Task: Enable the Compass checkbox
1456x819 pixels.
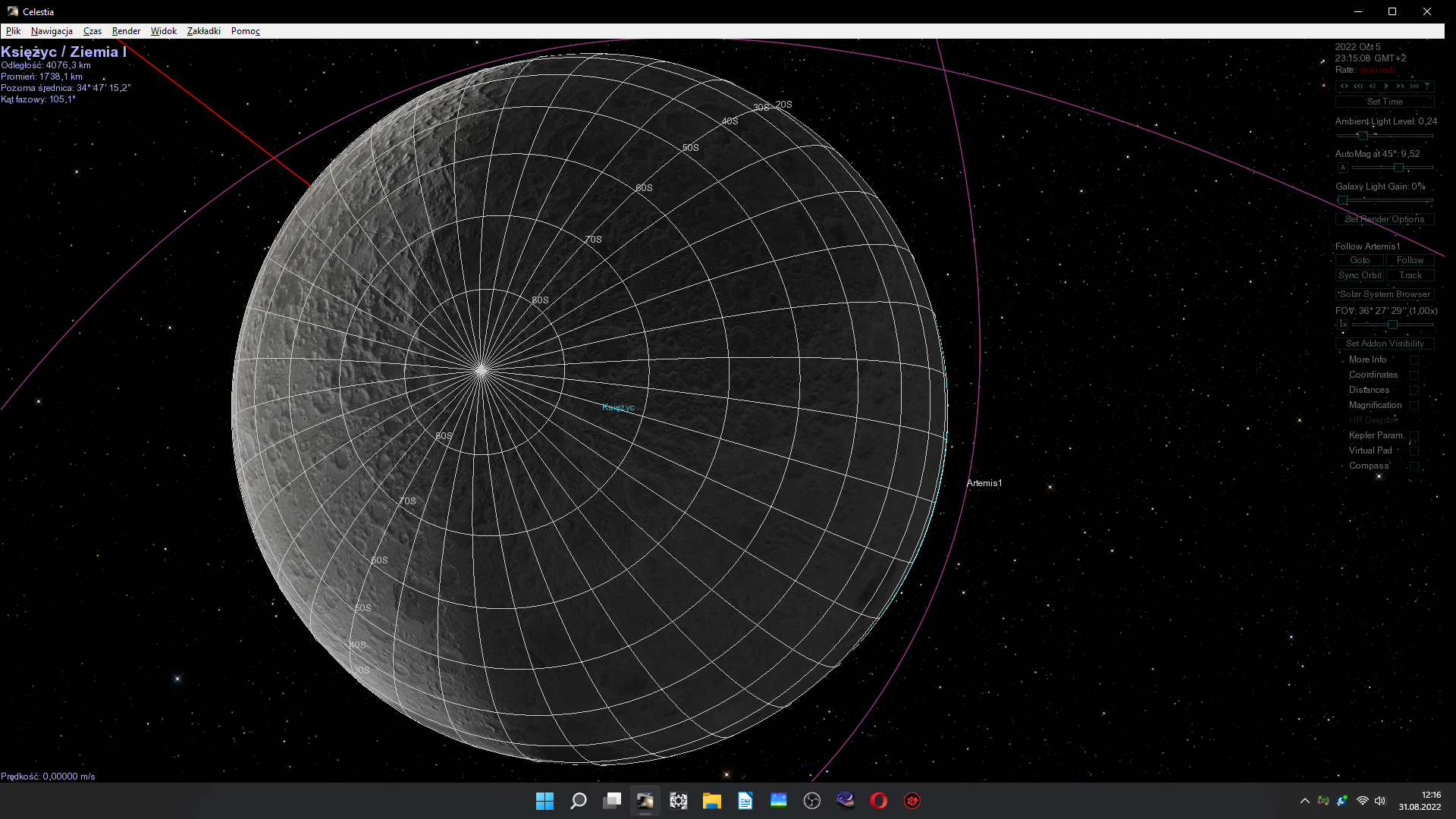Action: (1414, 466)
